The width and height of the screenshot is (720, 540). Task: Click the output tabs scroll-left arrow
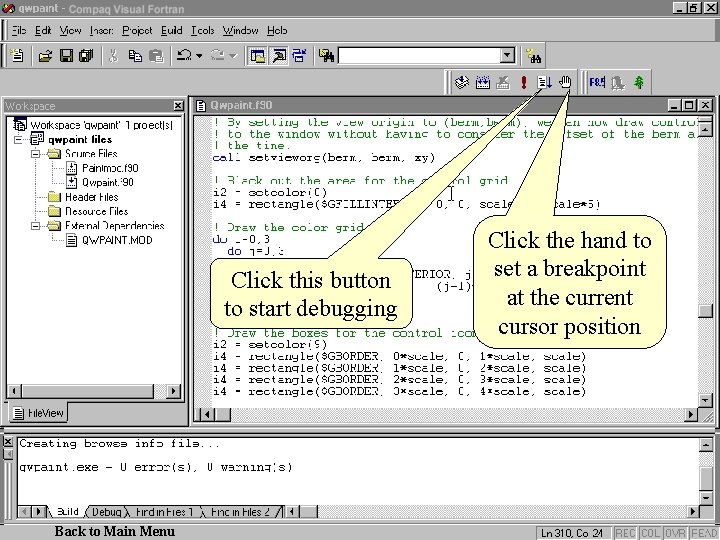26,512
